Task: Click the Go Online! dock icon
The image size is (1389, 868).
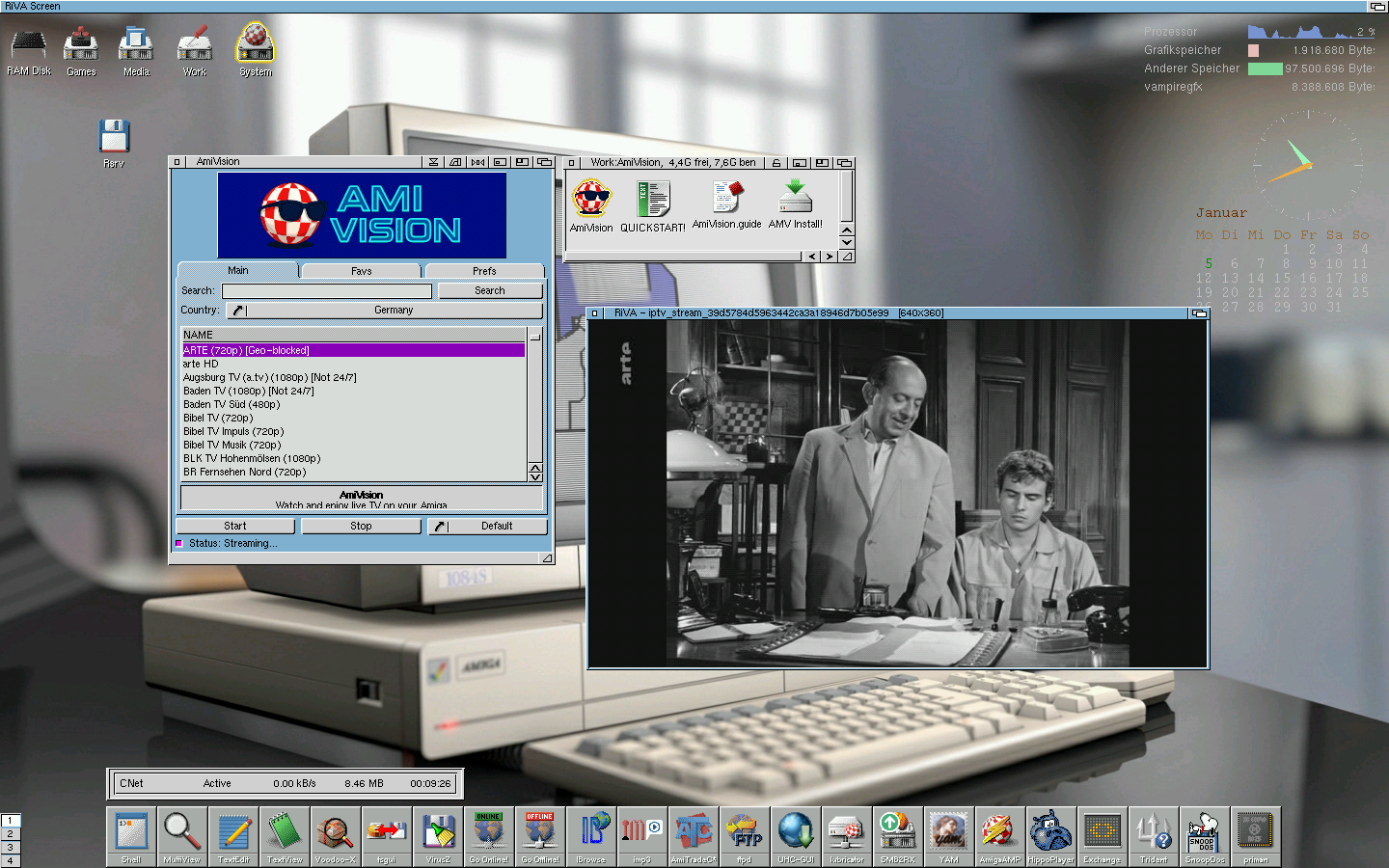Action: click(488, 836)
